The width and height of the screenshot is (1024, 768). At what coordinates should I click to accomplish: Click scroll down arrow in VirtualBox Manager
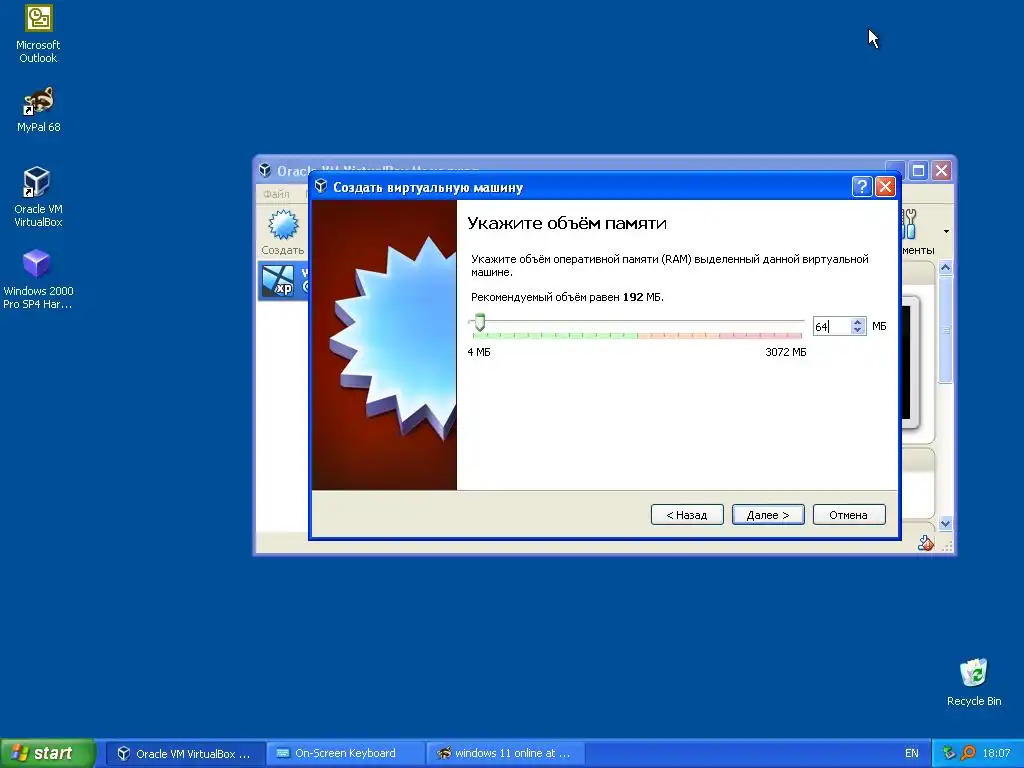(945, 523)
